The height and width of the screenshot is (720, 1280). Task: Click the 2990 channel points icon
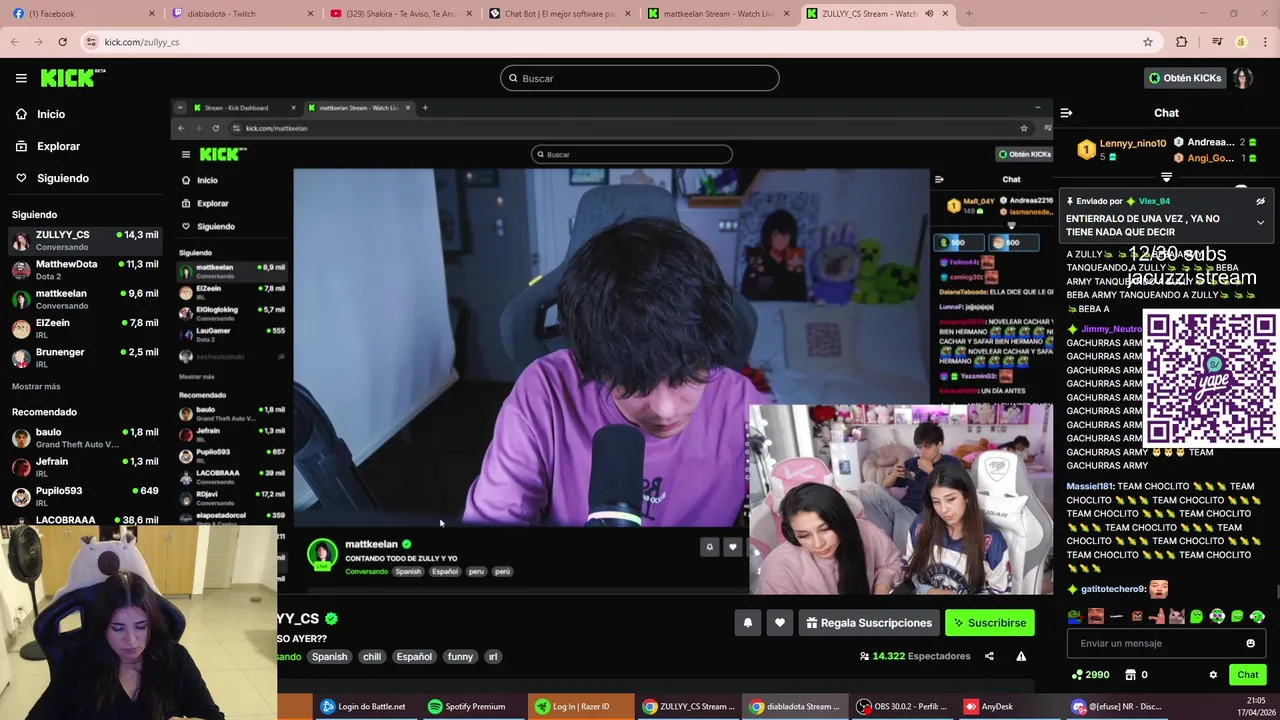pyautogui.click(x=1076, y=675)
